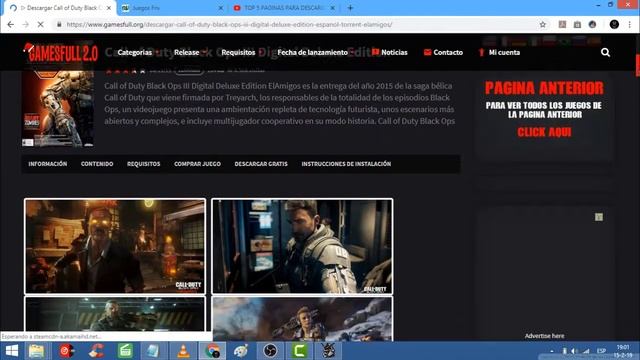640x360 pixels.
Task: Open the Windows Start button
Action: click(x=11, y=351)
